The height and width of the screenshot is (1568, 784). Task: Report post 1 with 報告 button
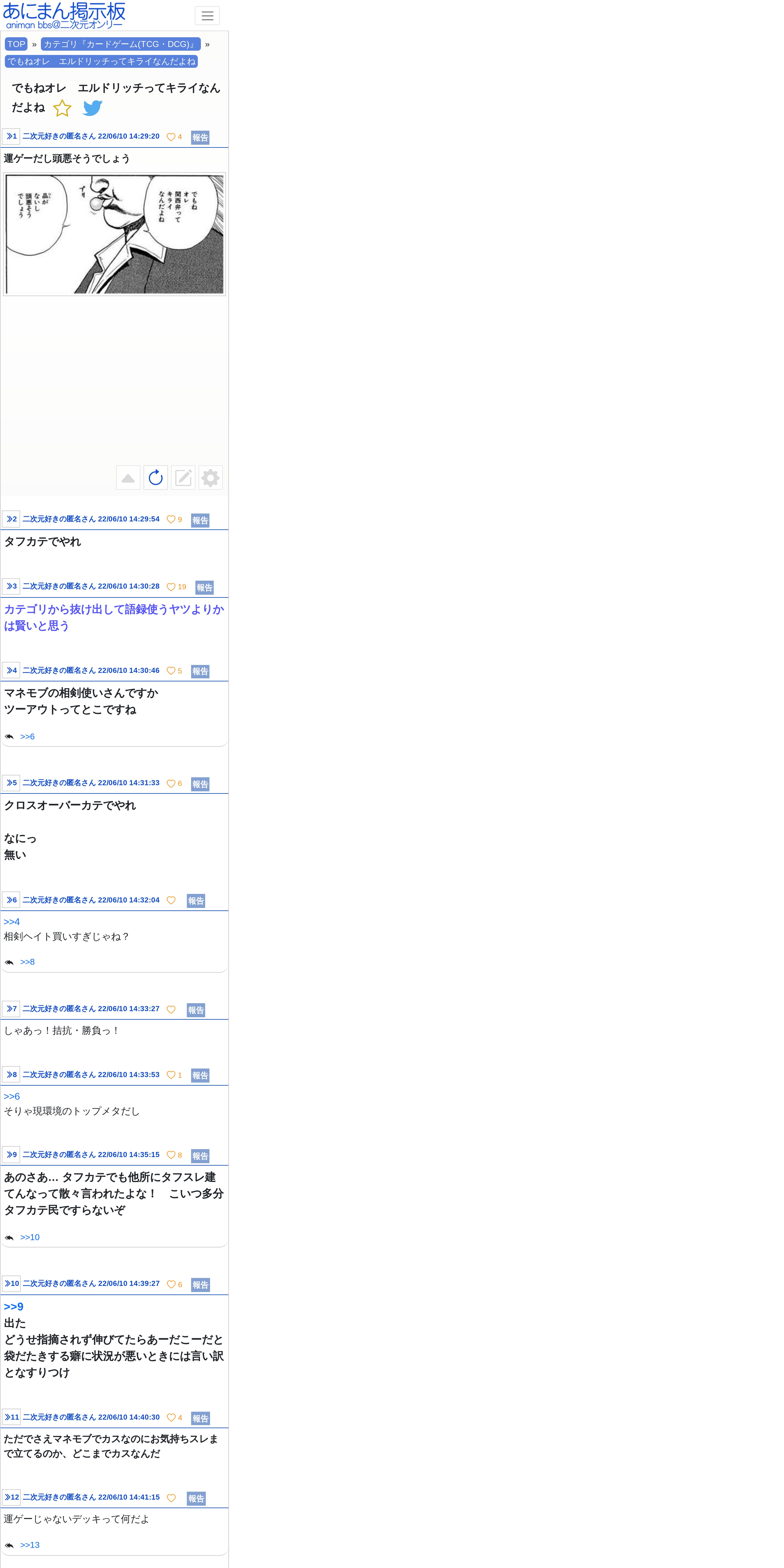[x=200, y=138]
